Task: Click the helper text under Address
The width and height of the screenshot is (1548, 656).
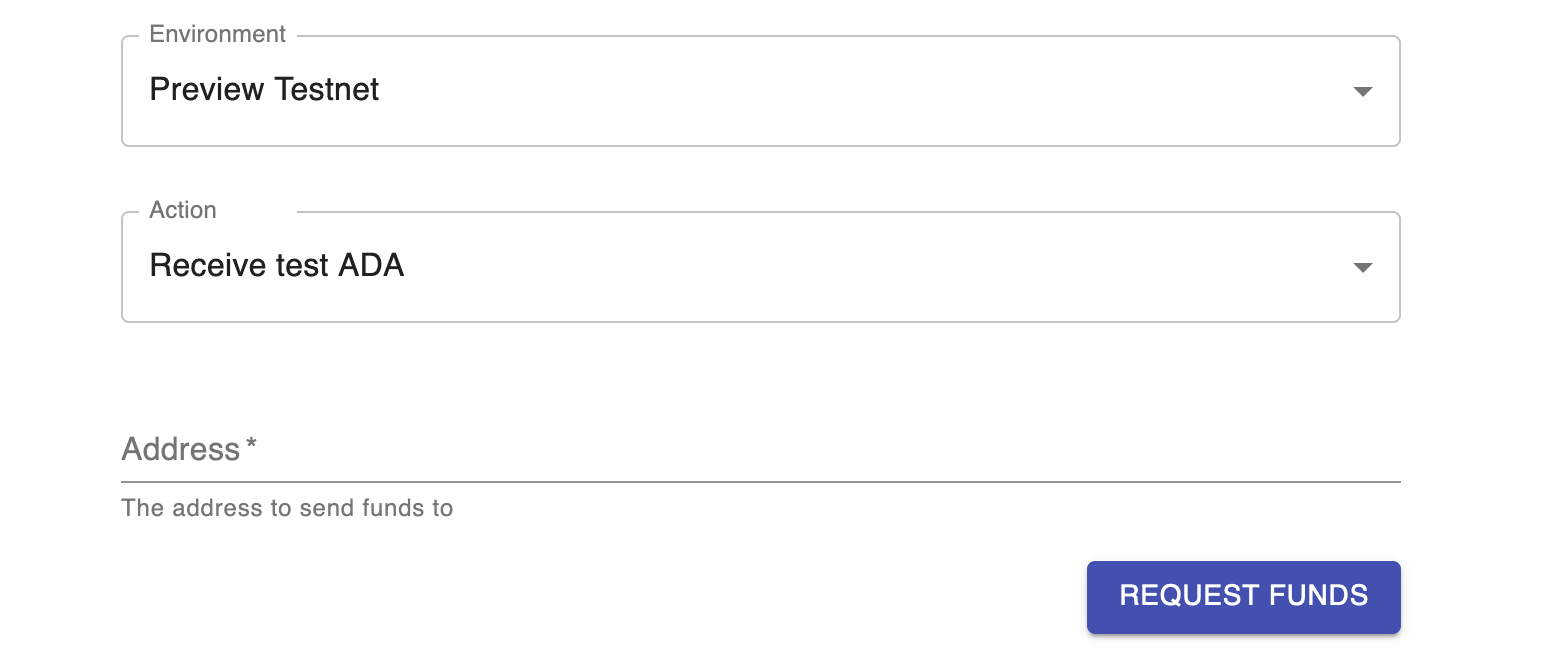Action: point(287,508)
